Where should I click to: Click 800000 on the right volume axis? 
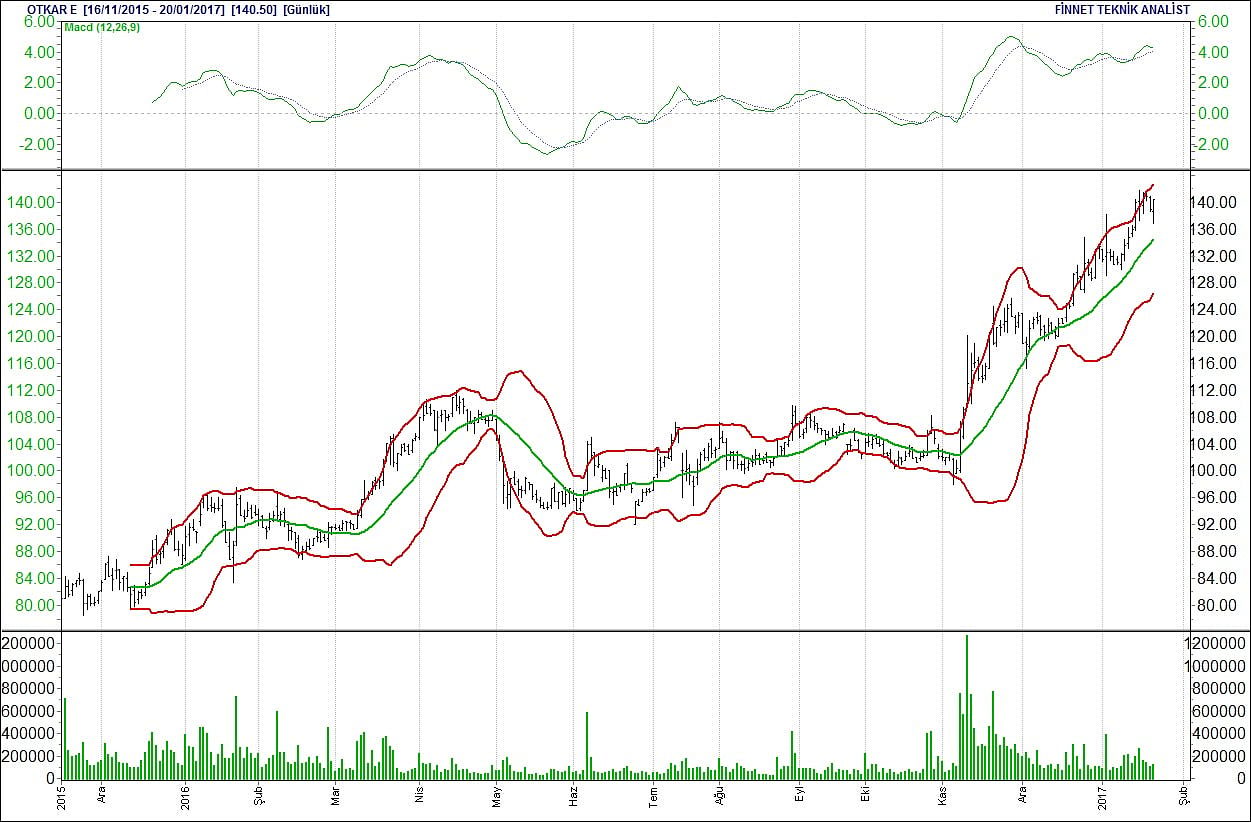(x=1220, y=688)
